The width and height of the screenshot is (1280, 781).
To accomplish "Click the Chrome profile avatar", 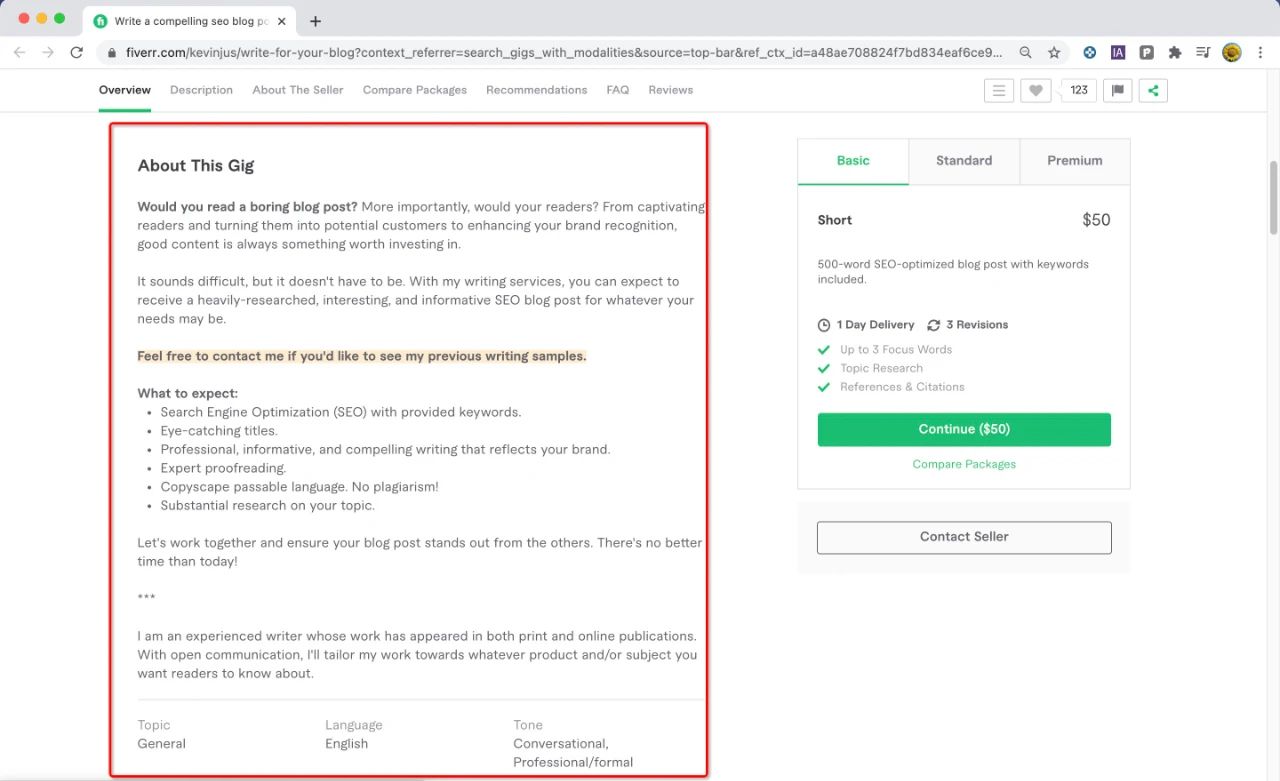I will coord(1232,52).
